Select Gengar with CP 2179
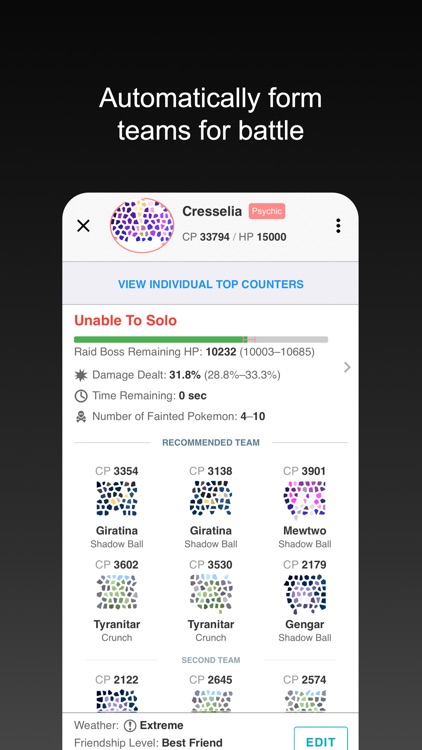 pos(304,601)
